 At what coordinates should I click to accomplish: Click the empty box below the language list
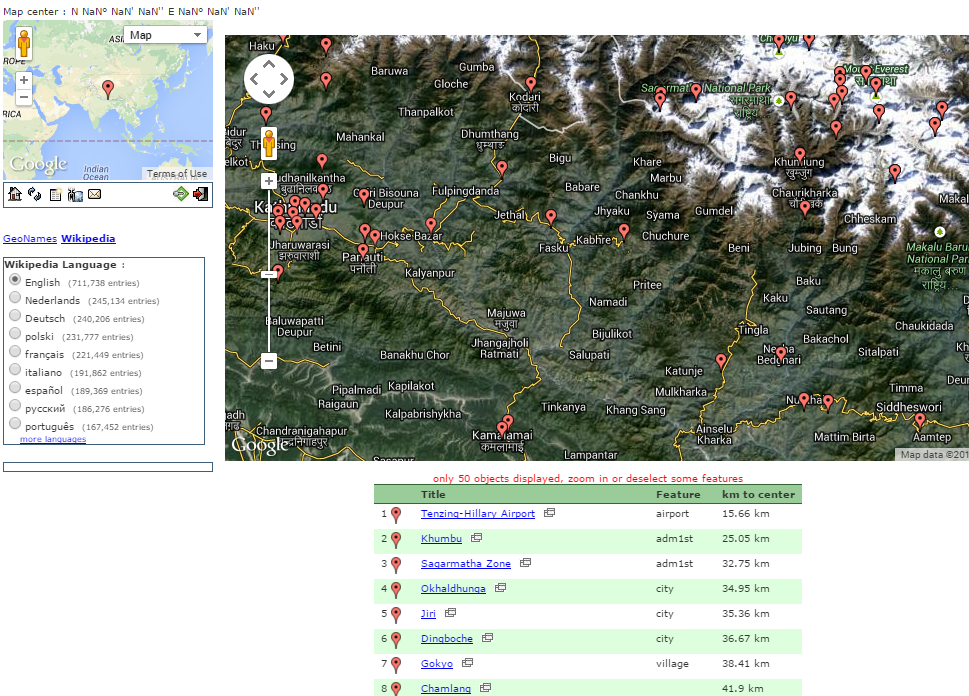[108, 467]
